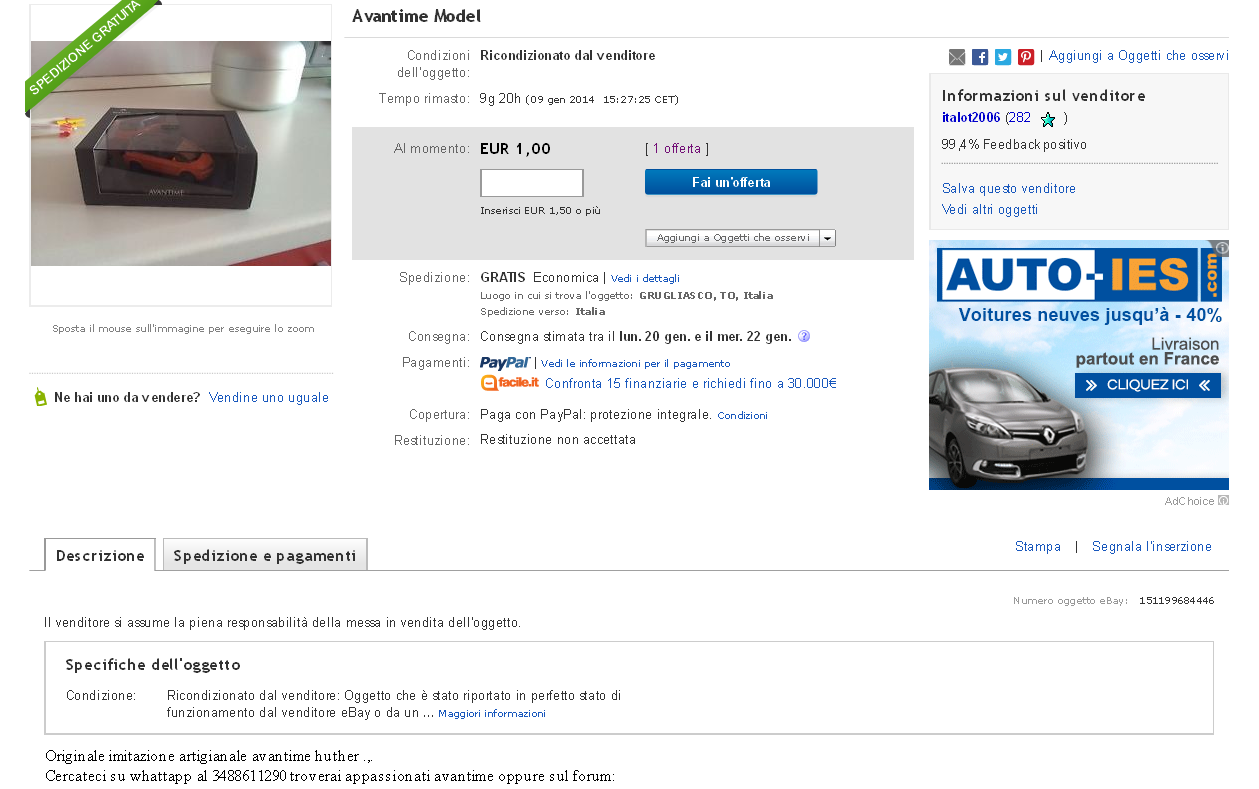Click the green sell tag icon

click(41, 397)
